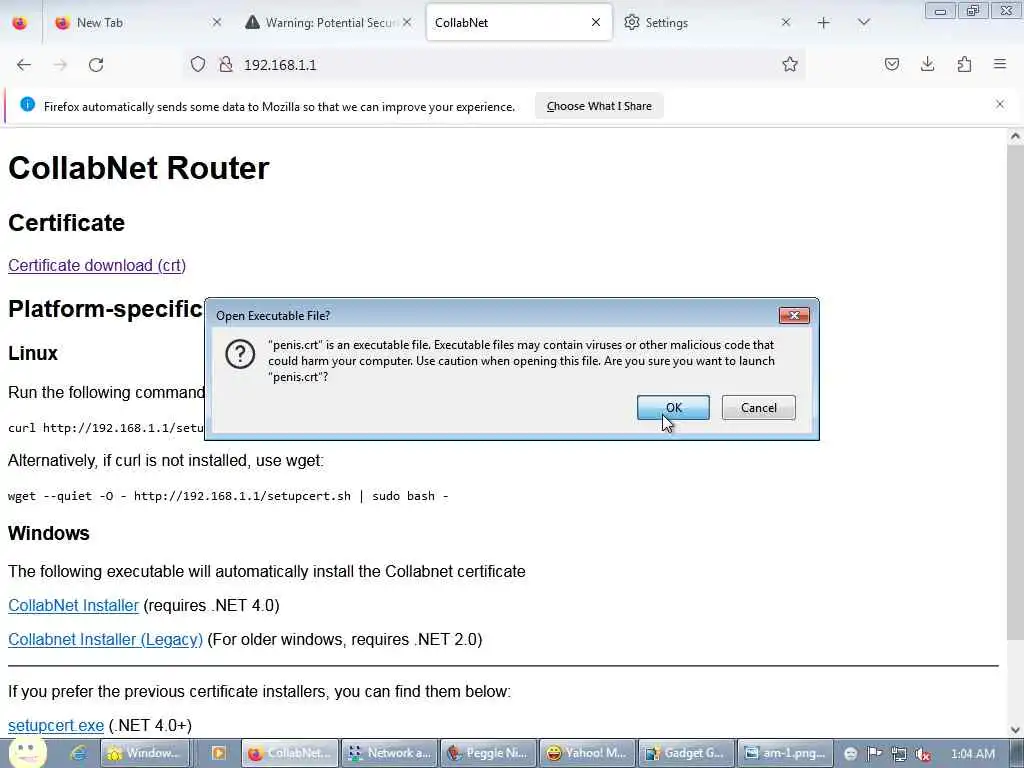
Task: Close the CollabNet tab
Action: pos(596,23)
